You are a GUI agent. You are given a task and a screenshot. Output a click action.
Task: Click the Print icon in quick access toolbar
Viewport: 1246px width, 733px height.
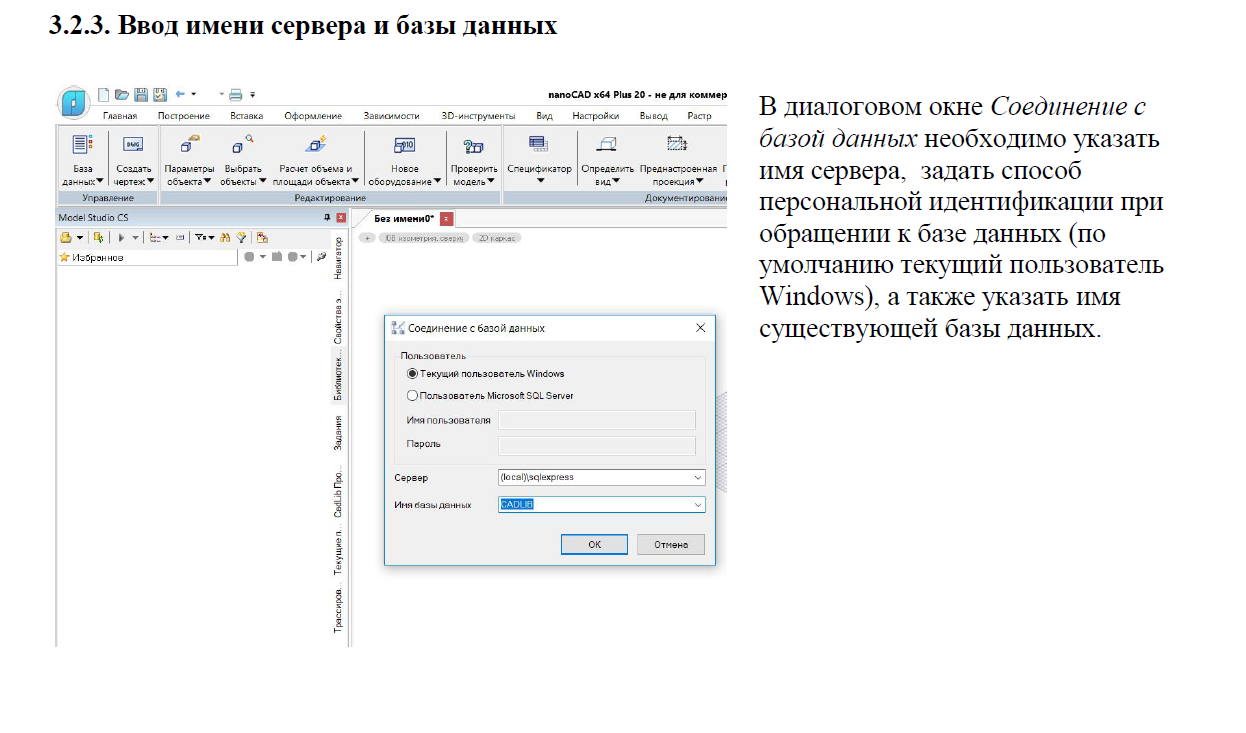(236, 95)
